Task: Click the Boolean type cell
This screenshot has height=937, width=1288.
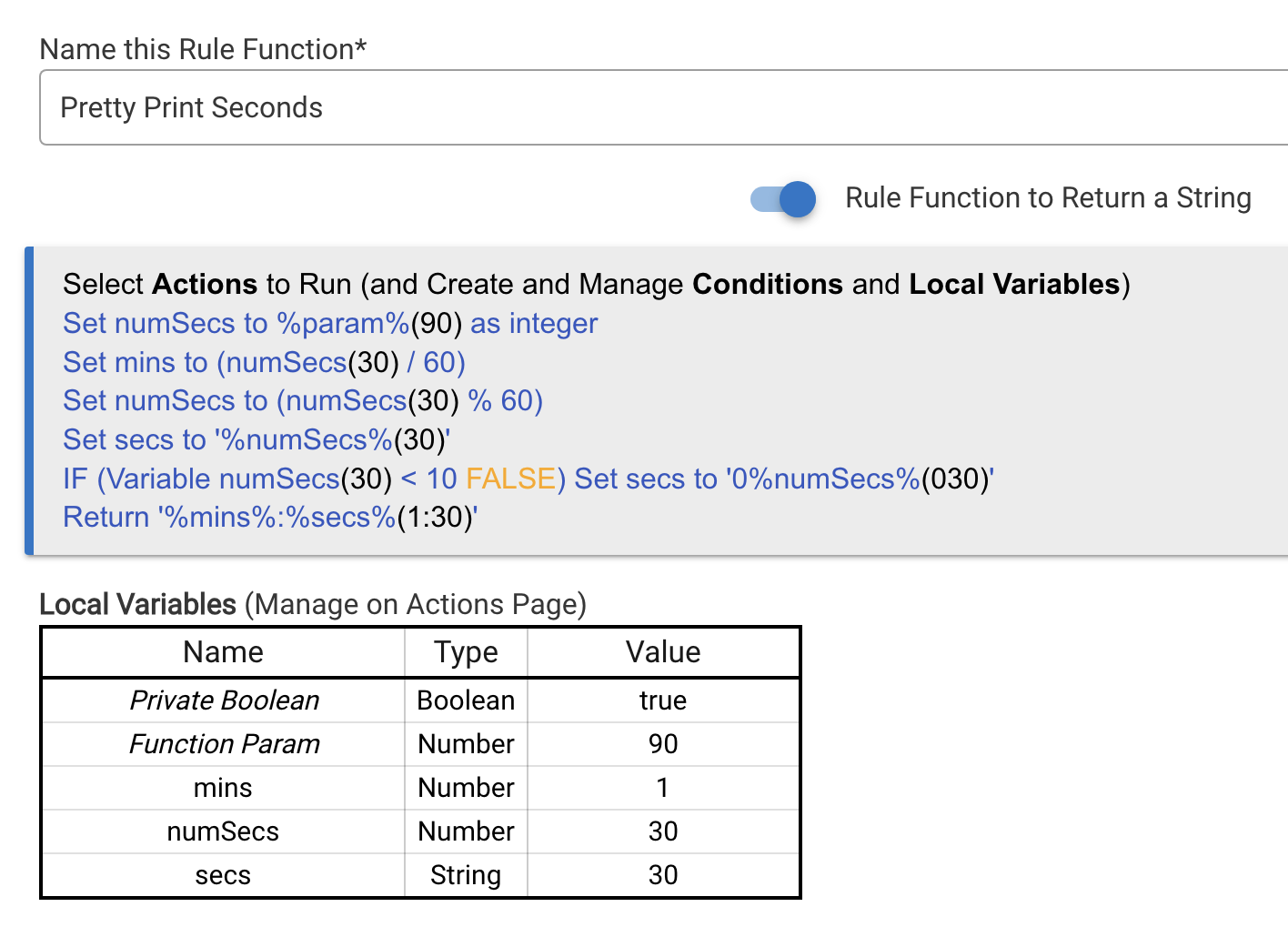Action: [466, 700]
